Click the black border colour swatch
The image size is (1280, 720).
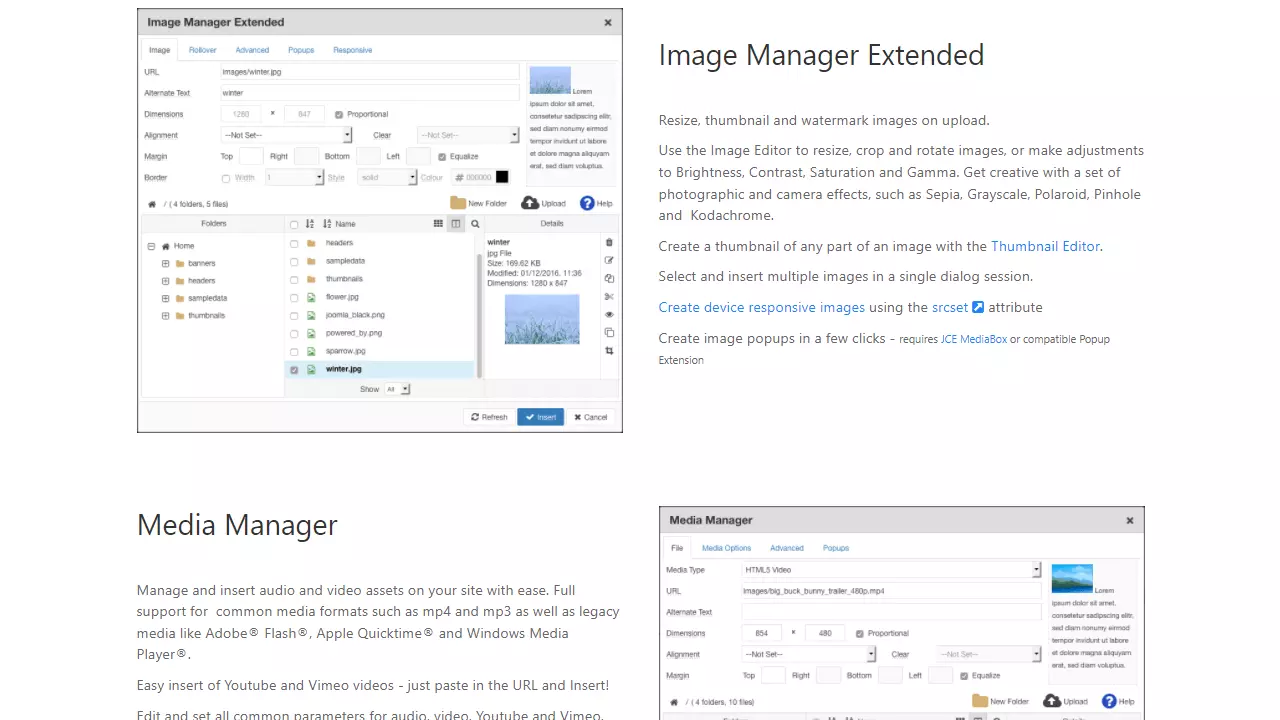[x=502, y=177]
